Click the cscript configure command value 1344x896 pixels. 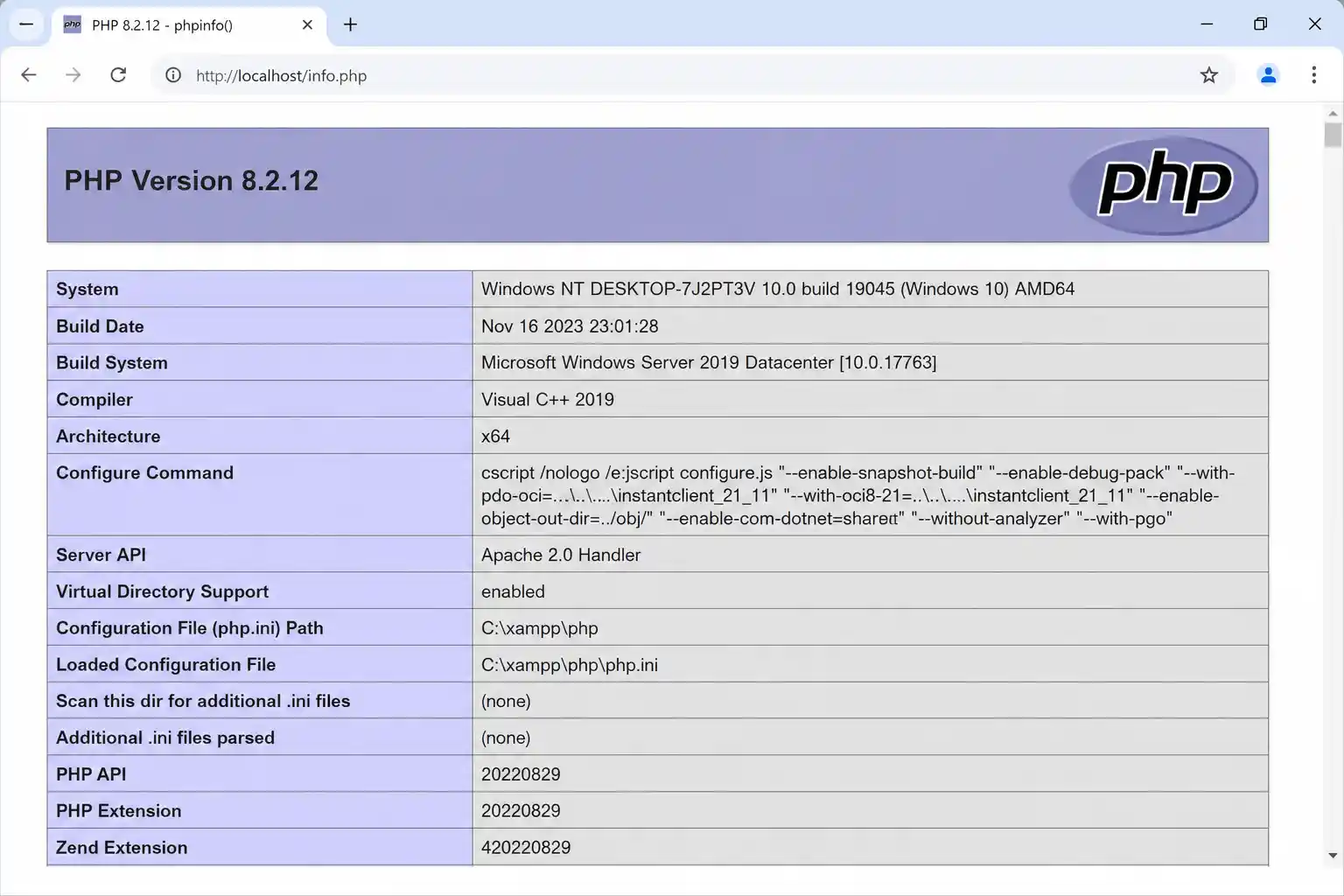[858, 495]
